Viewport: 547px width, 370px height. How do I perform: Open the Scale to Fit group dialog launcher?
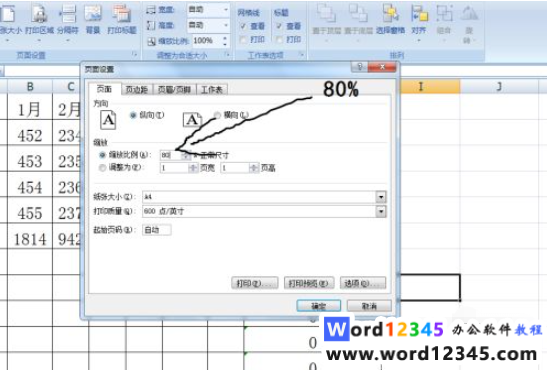point(227,54)
